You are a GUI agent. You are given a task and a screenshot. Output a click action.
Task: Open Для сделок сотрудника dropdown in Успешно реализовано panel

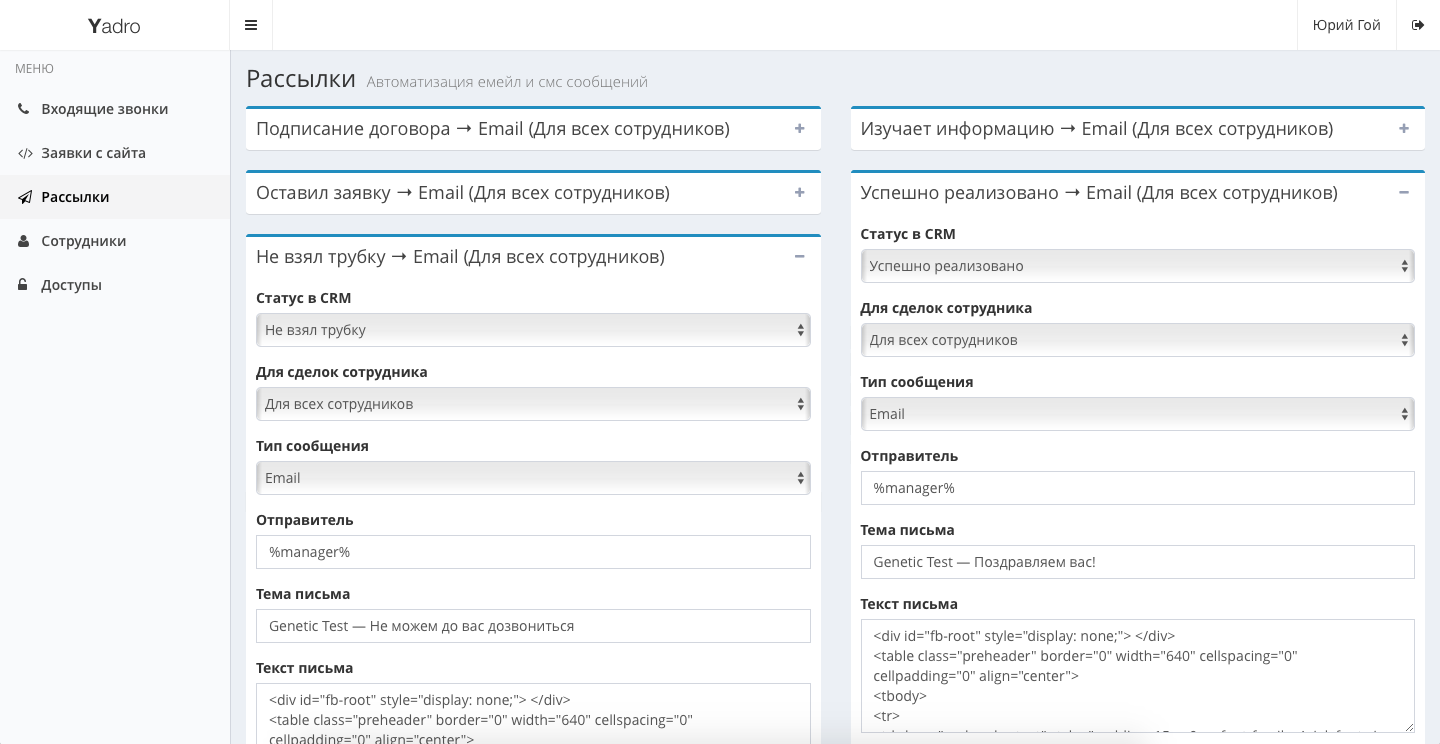[1137, 340]
